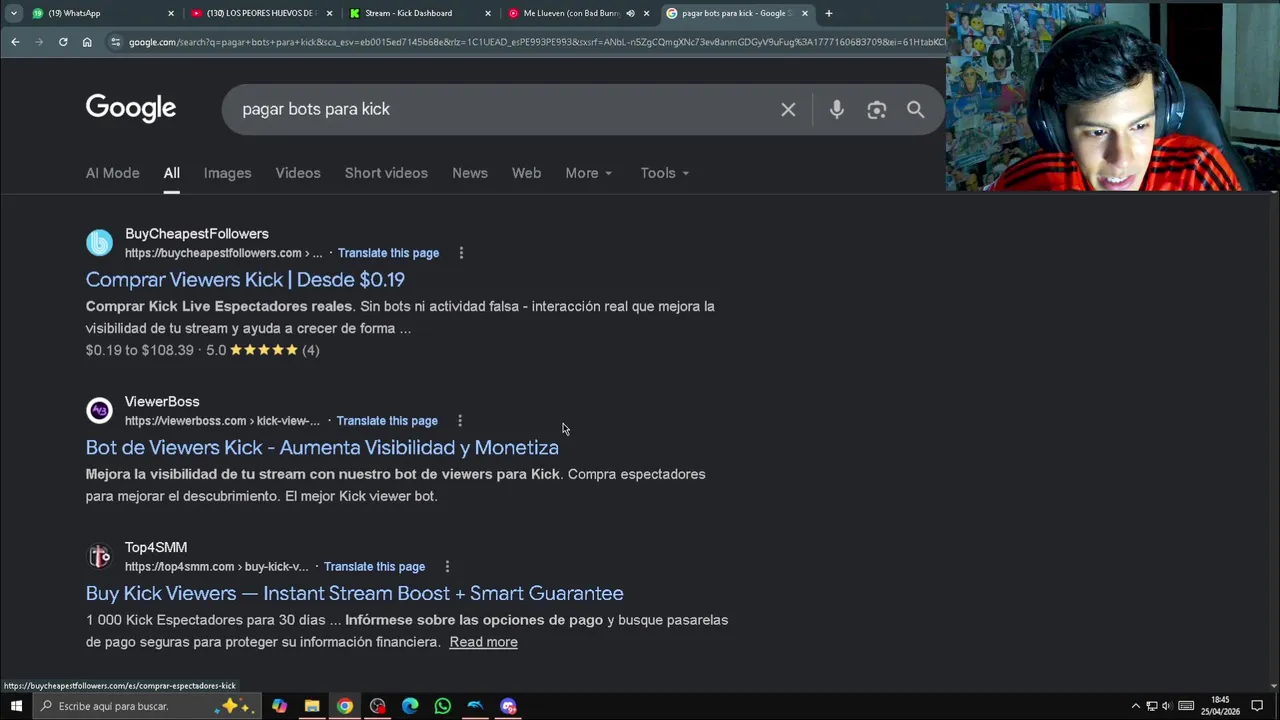Viewport: 1280px width, 720px height.
Task: Open WhatsApp from the taskbar
Action: [443, 706]
